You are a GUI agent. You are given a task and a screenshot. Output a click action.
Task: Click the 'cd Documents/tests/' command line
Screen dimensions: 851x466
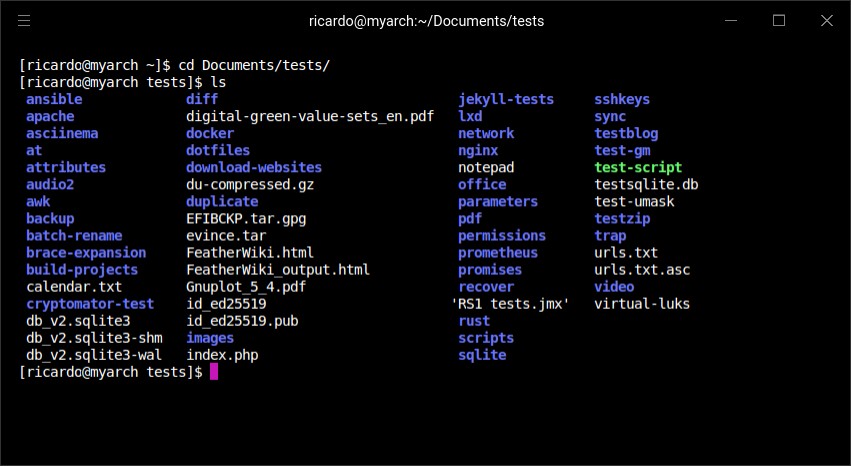[254, 65]
